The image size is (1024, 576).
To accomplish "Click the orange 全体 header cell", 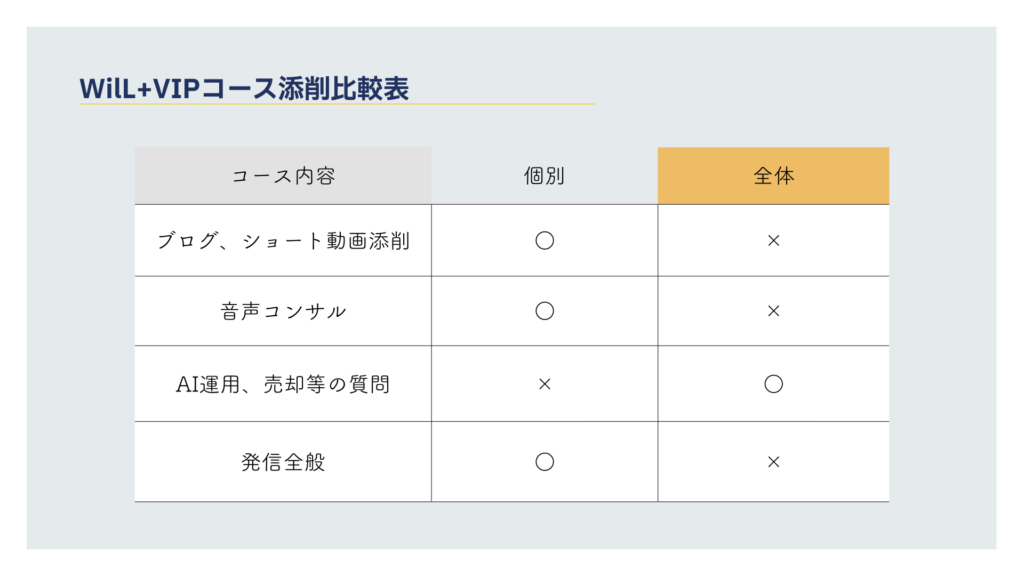I will click(773, 176).
